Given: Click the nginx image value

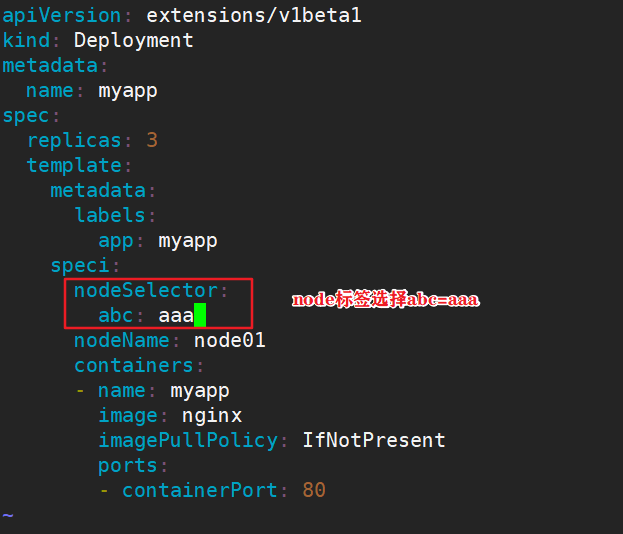Looking at the screenshot, I should click(x=212, y=416).
